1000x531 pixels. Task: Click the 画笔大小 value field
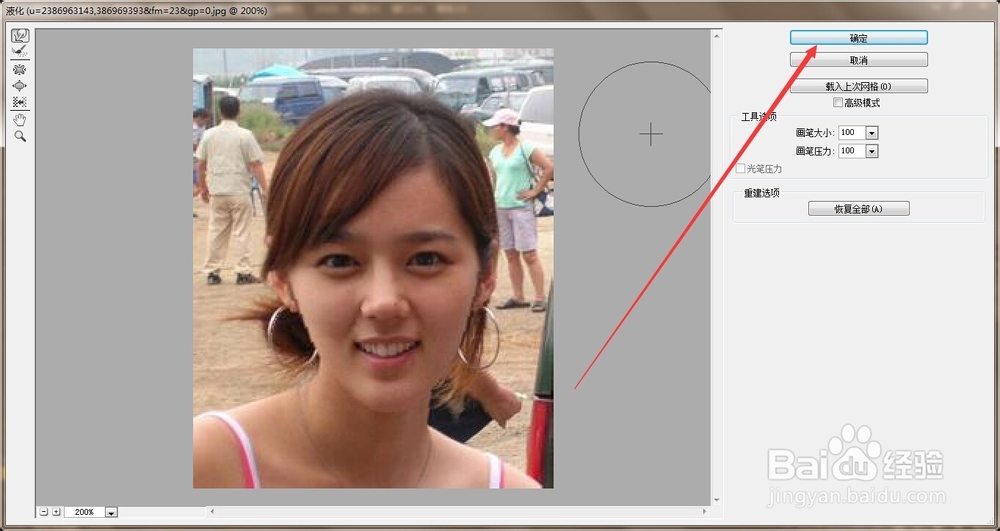pyautogui.click(x=852, y=133)
